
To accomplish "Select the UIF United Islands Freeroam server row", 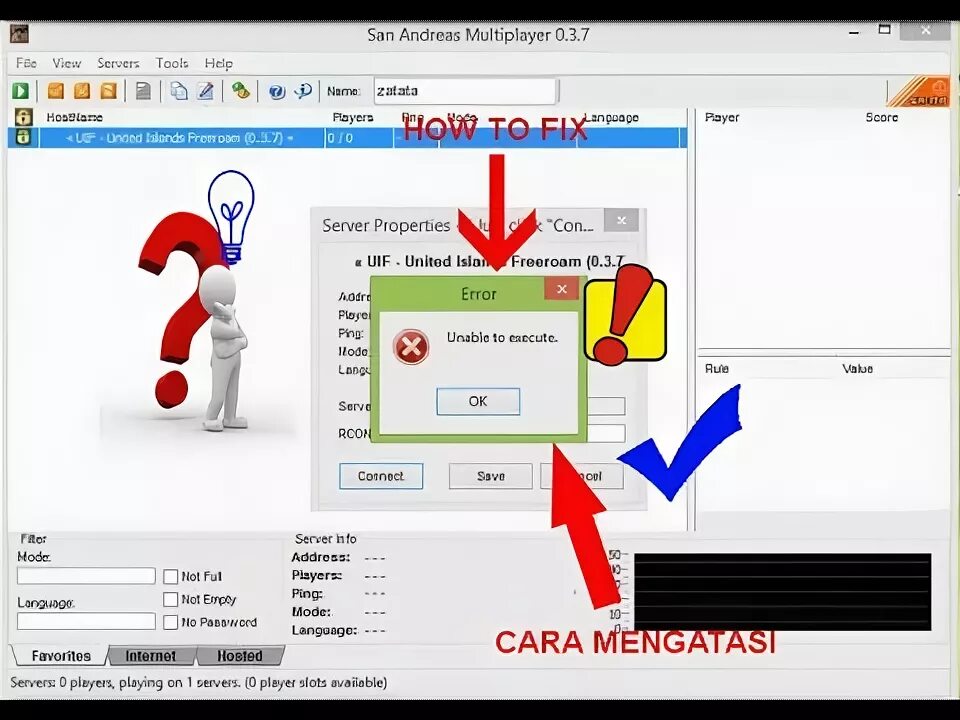I will coord(347,137).
